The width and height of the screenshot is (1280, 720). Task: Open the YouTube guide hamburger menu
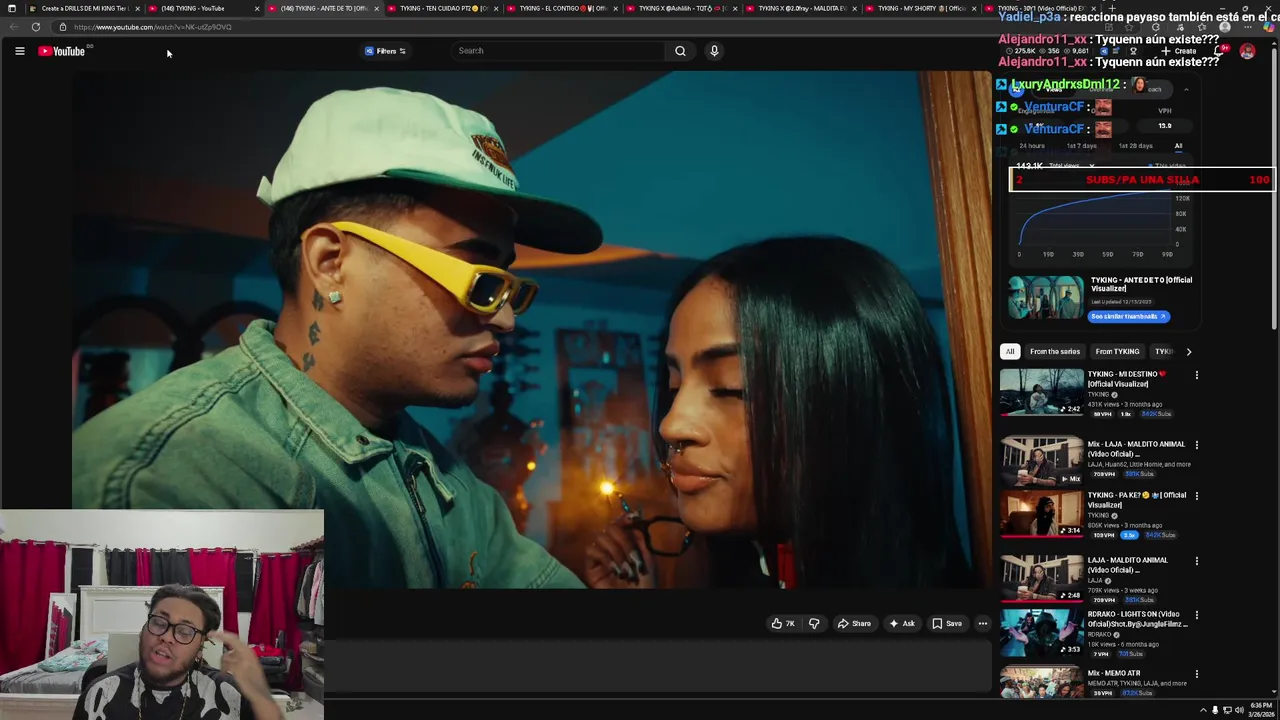(x=19, y=51)
